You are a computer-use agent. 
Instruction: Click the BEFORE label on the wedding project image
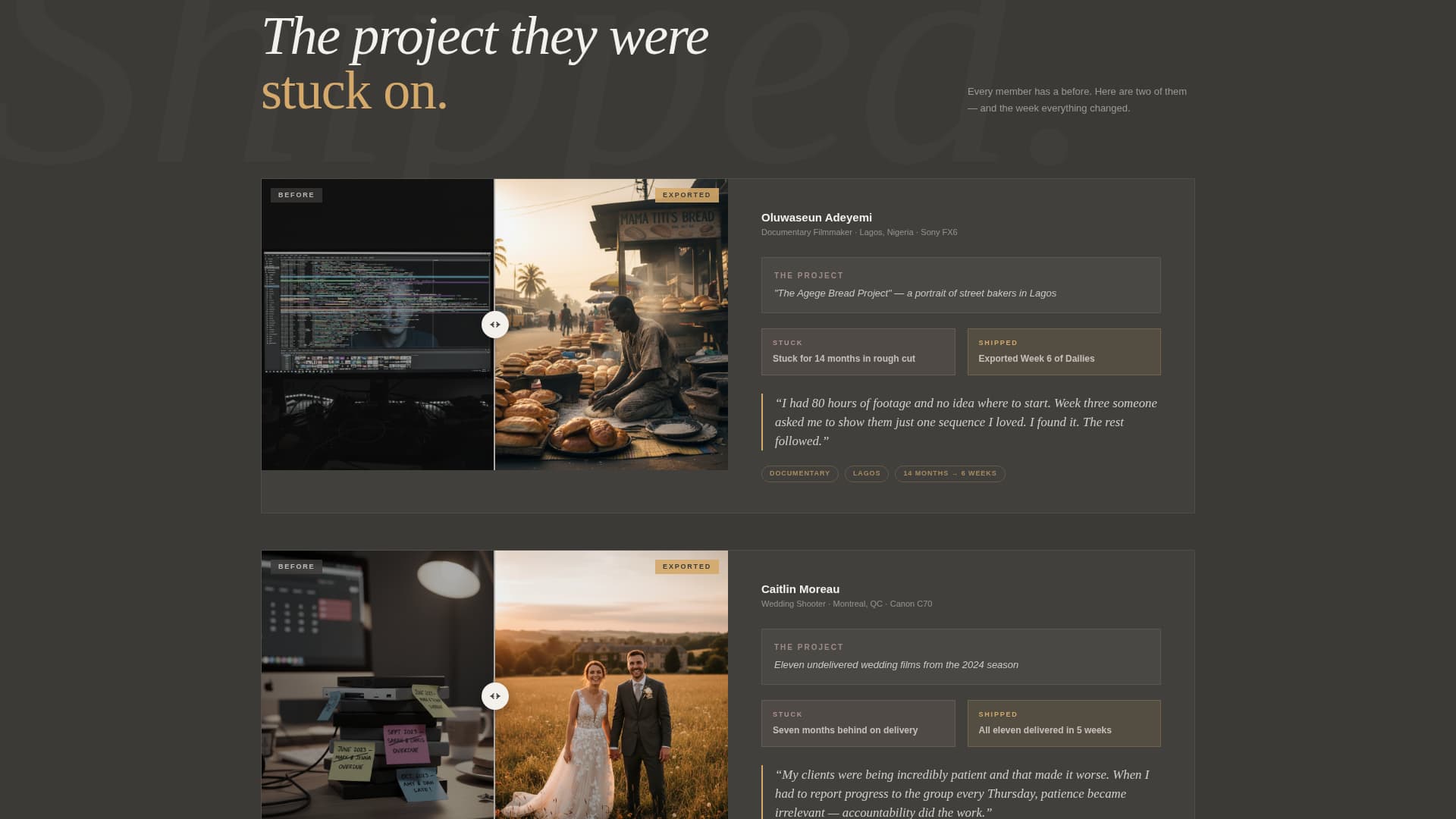click(x=295, y=566)
